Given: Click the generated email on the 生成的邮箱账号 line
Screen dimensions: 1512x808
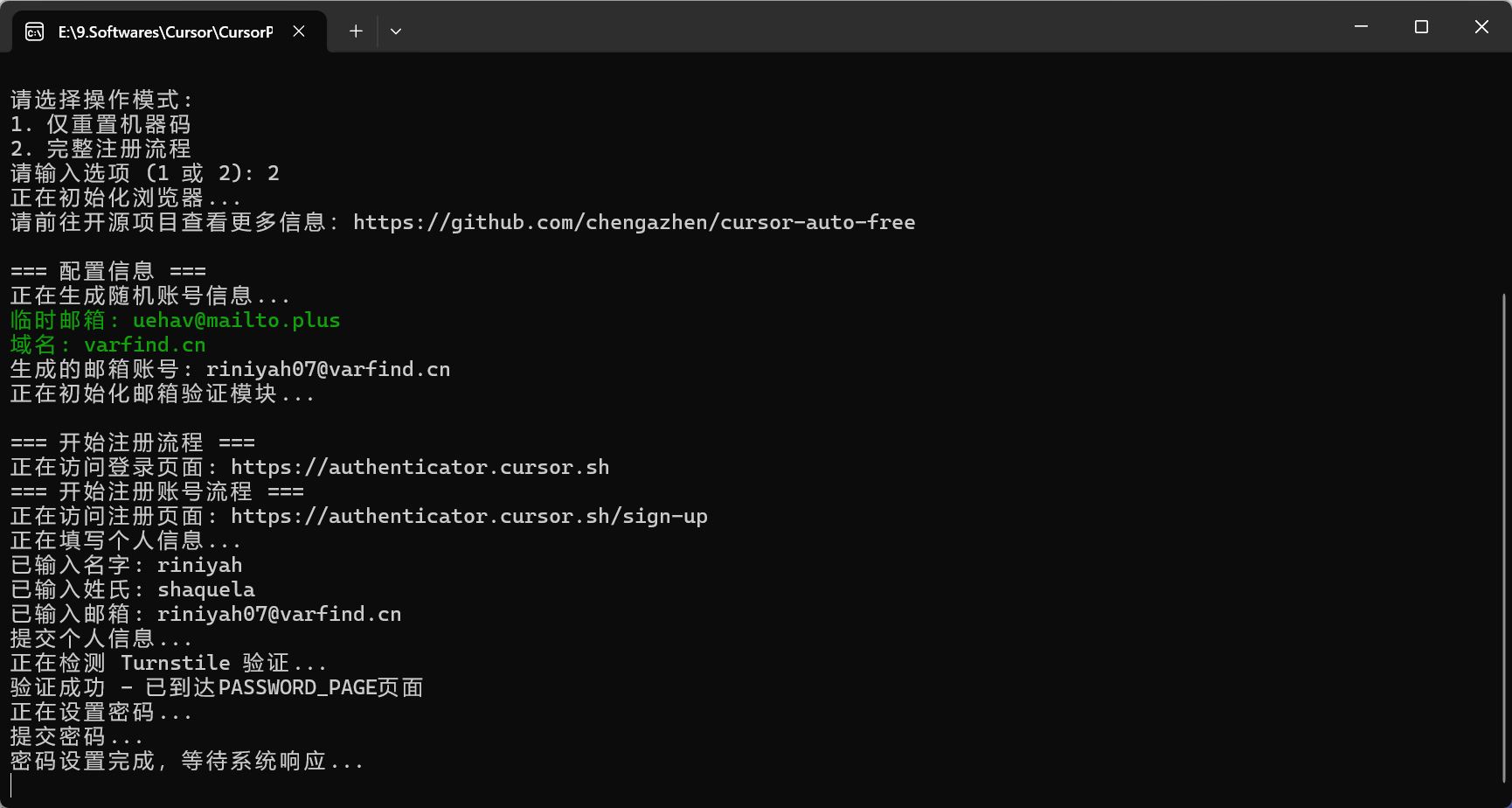Looking at the screenshot, I should pos(328,370).
